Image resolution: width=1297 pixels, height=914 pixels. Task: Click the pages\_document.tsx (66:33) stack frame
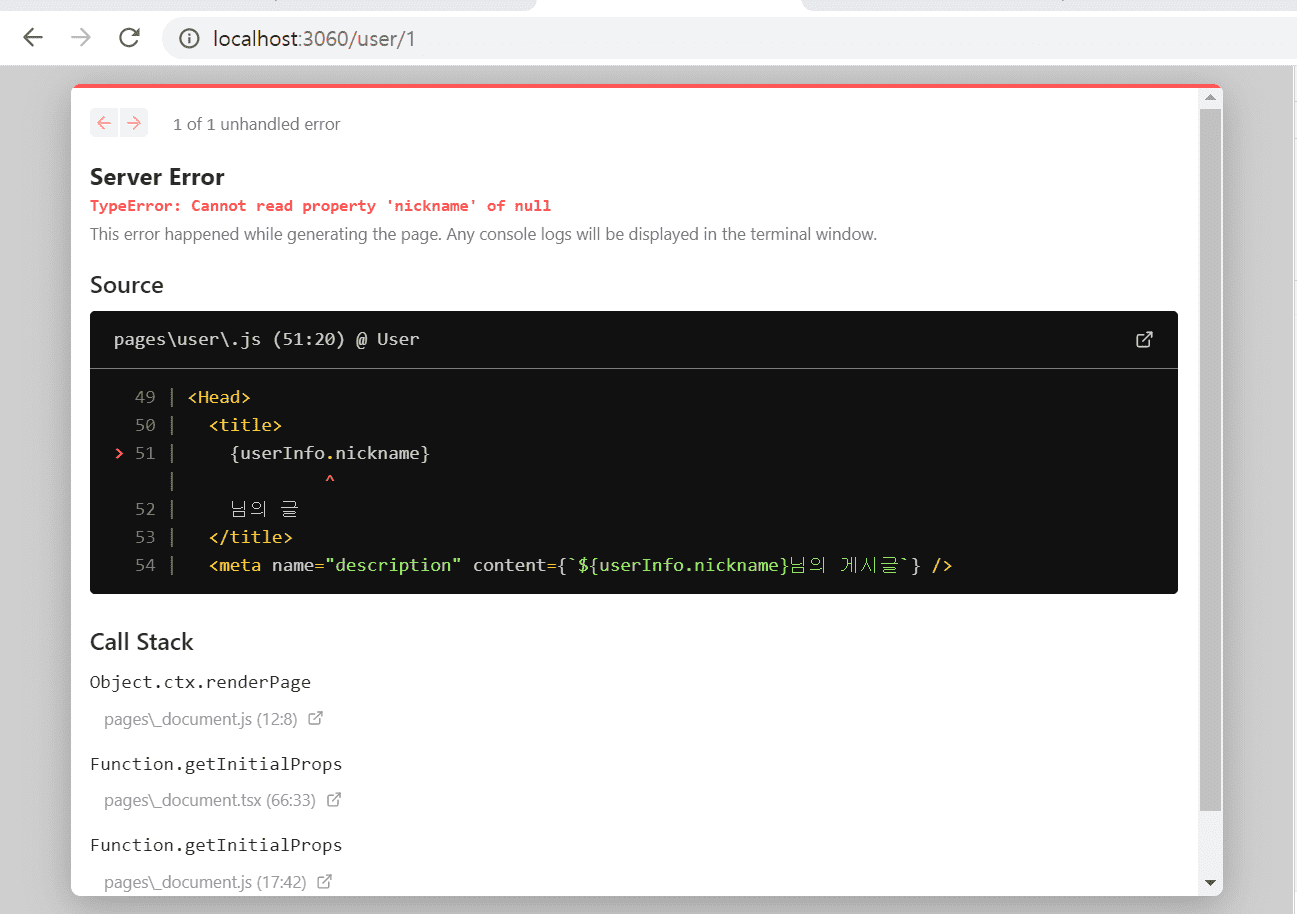click(210, 800)
